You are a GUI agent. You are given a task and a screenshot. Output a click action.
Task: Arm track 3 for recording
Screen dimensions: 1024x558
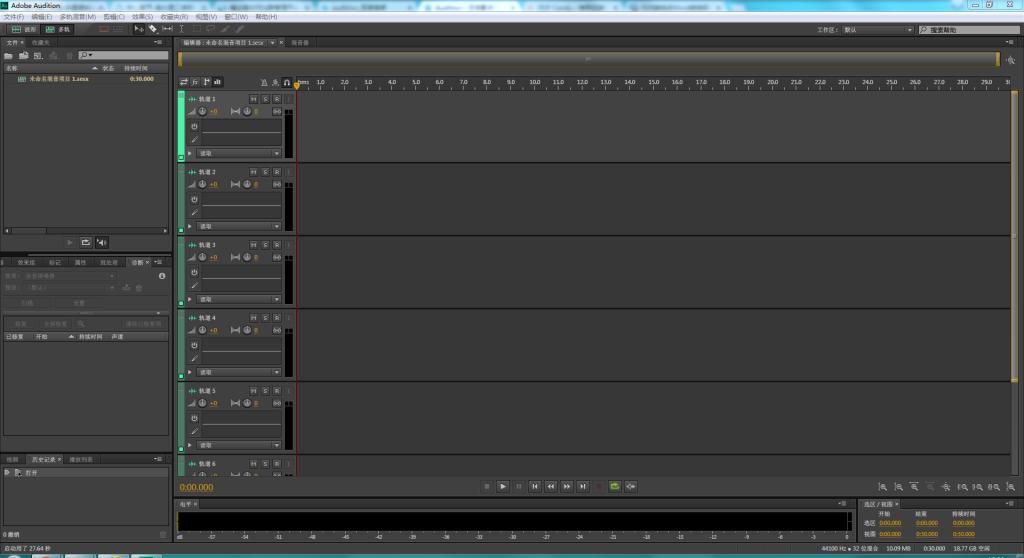tap(277, 245)
